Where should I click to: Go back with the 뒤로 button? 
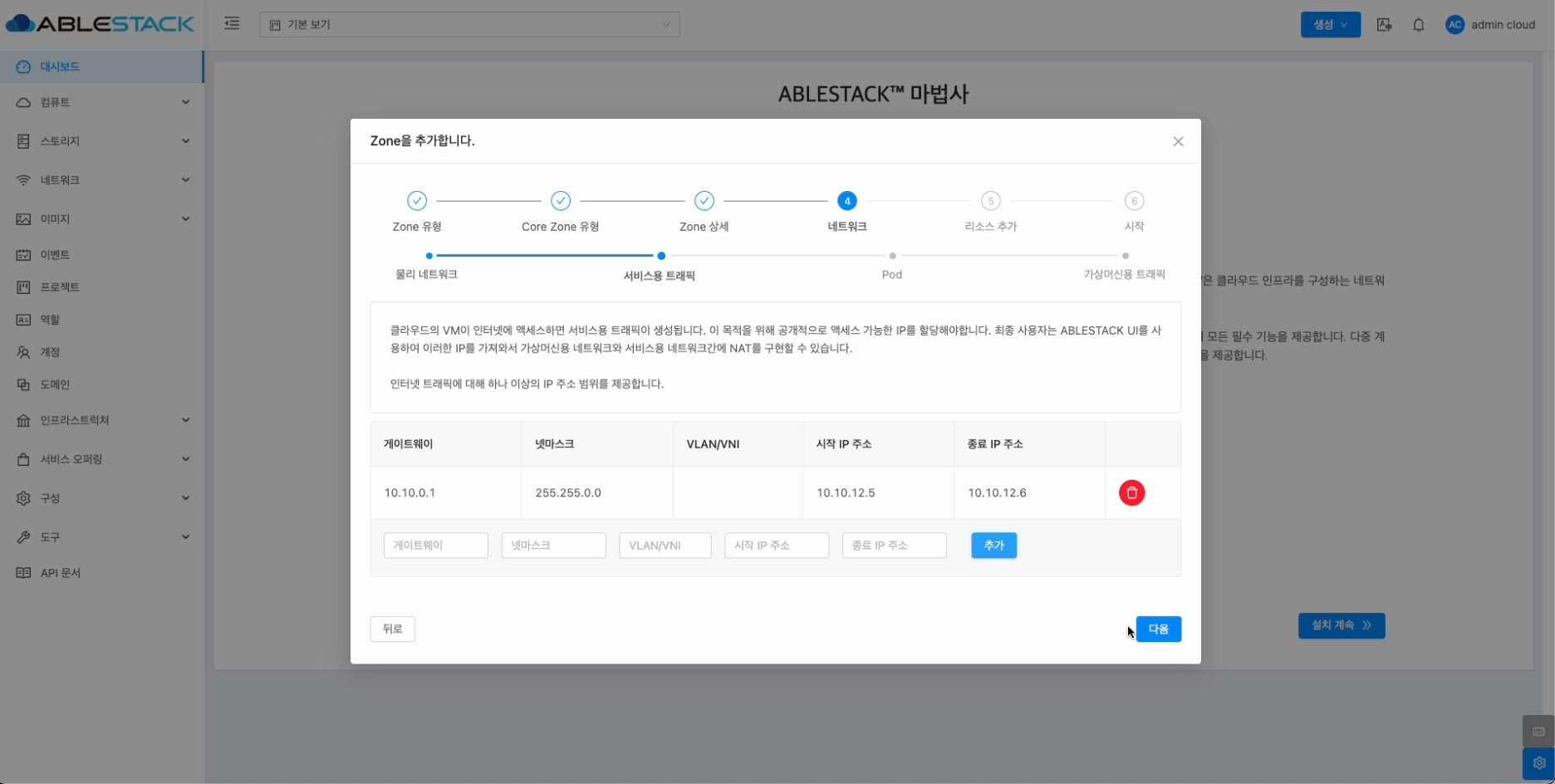pyautogui.click(x=392, y=629)
